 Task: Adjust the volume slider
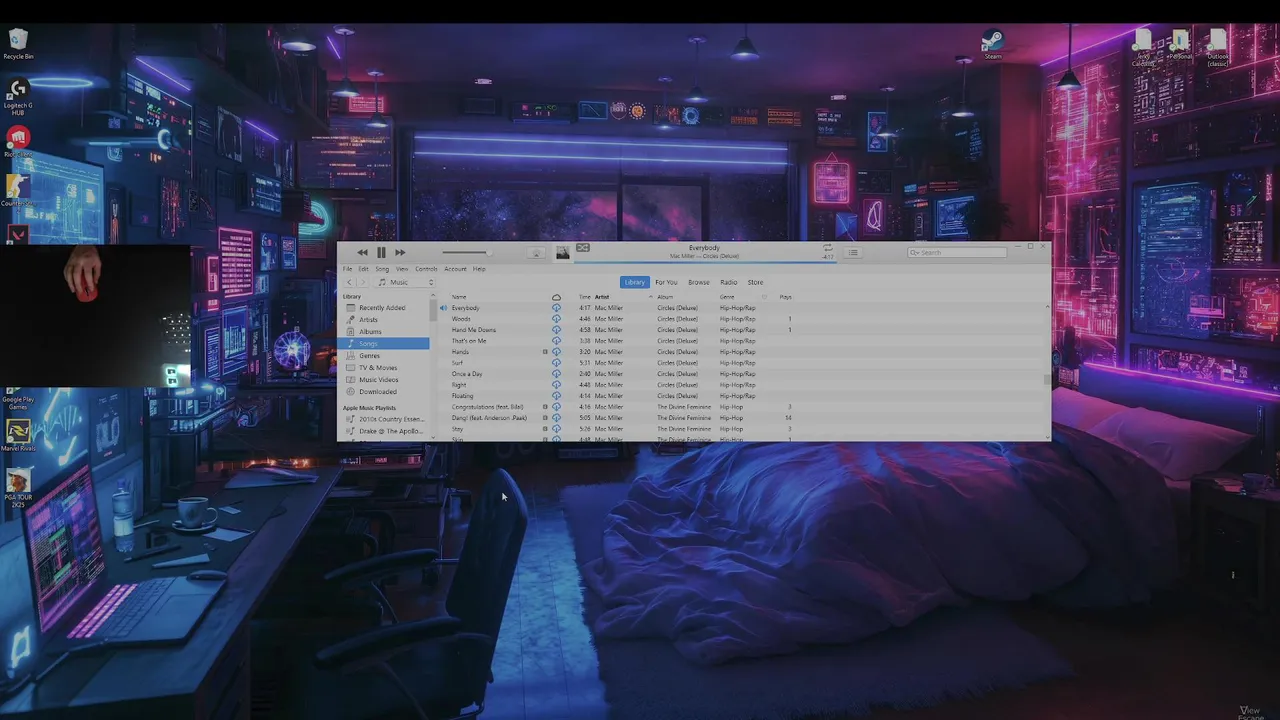[466, 253]
